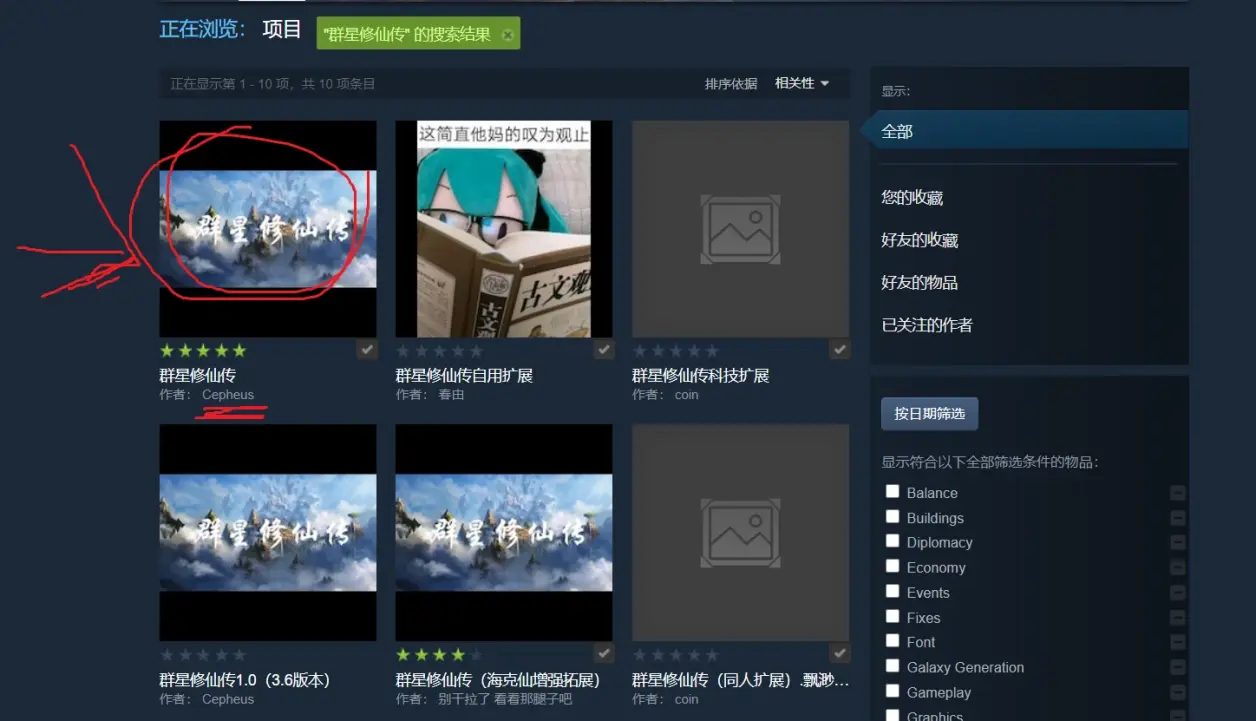Viewport: 1256px width, 721px height.
Task: Click the exclude minus icon beside Balance
Action: [1177, 493]
